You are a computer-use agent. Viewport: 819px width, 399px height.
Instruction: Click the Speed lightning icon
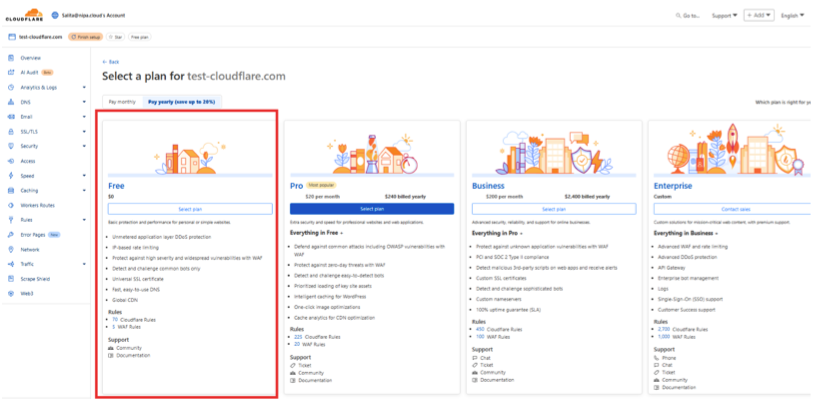coord(10,176)
